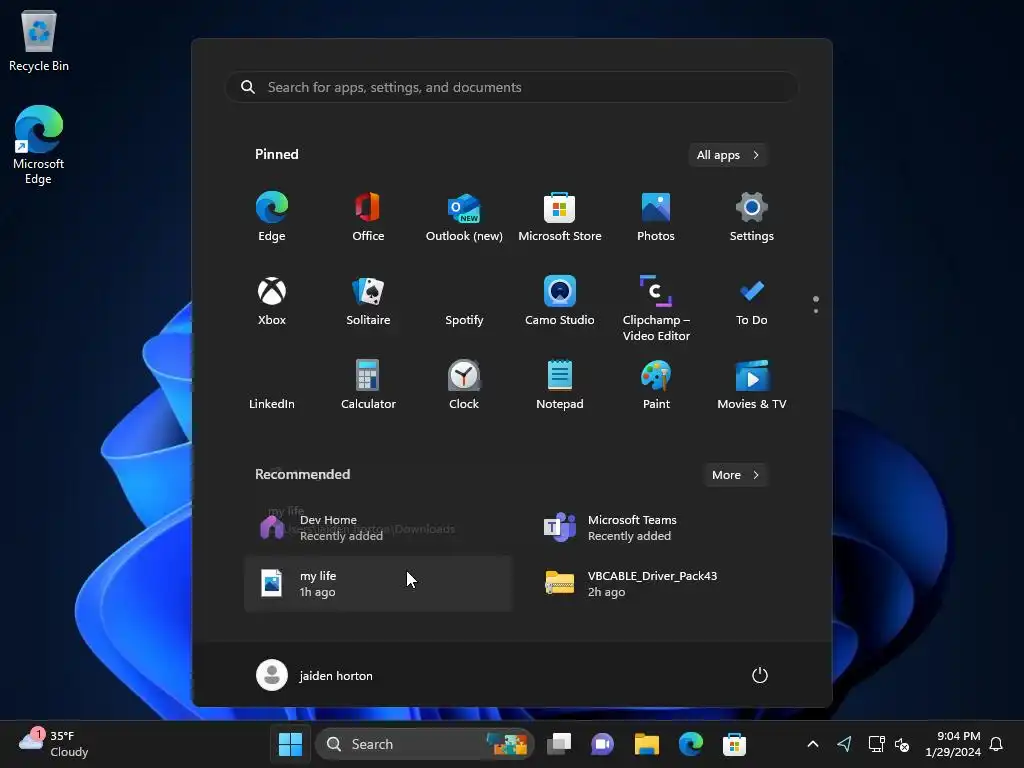
Task: Launch Movies & TV
Action: (752, 385)
